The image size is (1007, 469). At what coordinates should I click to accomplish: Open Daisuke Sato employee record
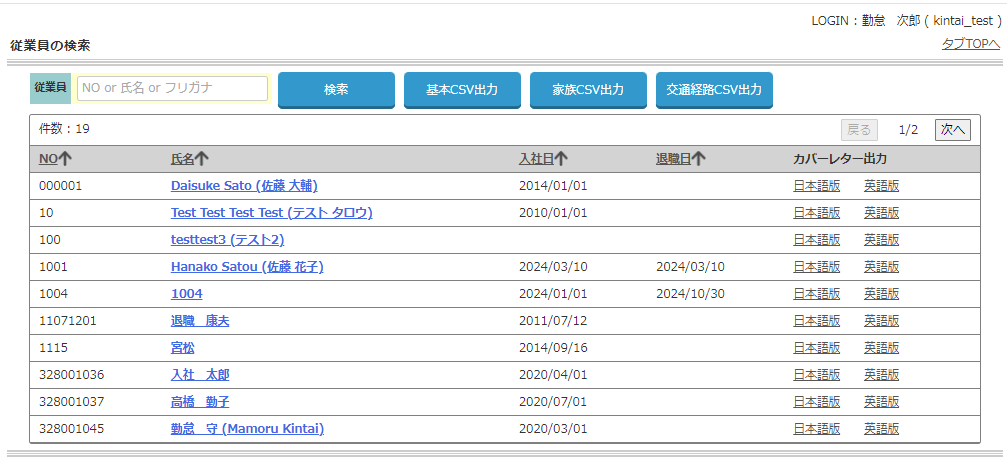[x=244, y=186]
